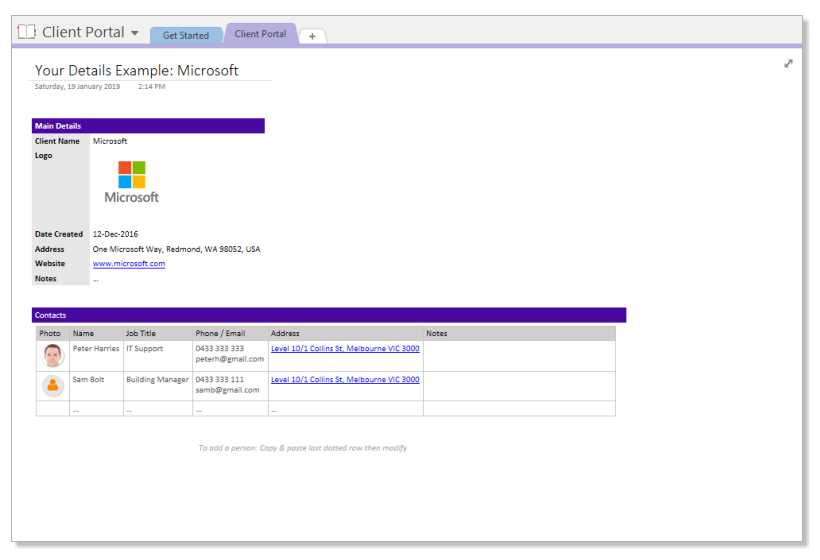
Task: Open the www.microsoft.com website link
Action: (129, 264)
